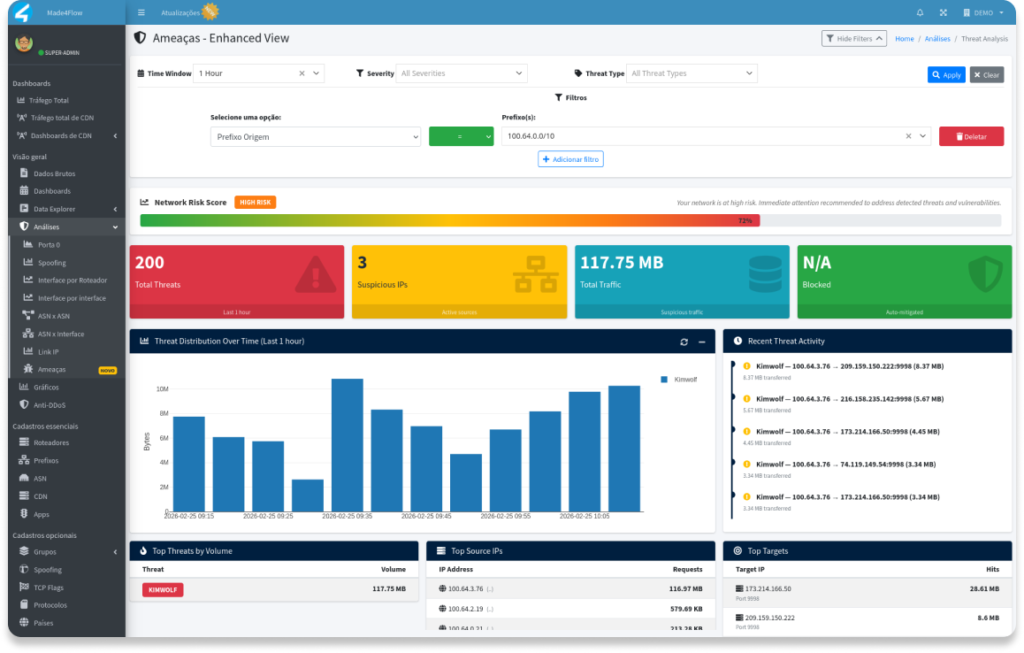Open the Prefixo Origem option dropdown

pyautogui.click(x=315, y=137)
